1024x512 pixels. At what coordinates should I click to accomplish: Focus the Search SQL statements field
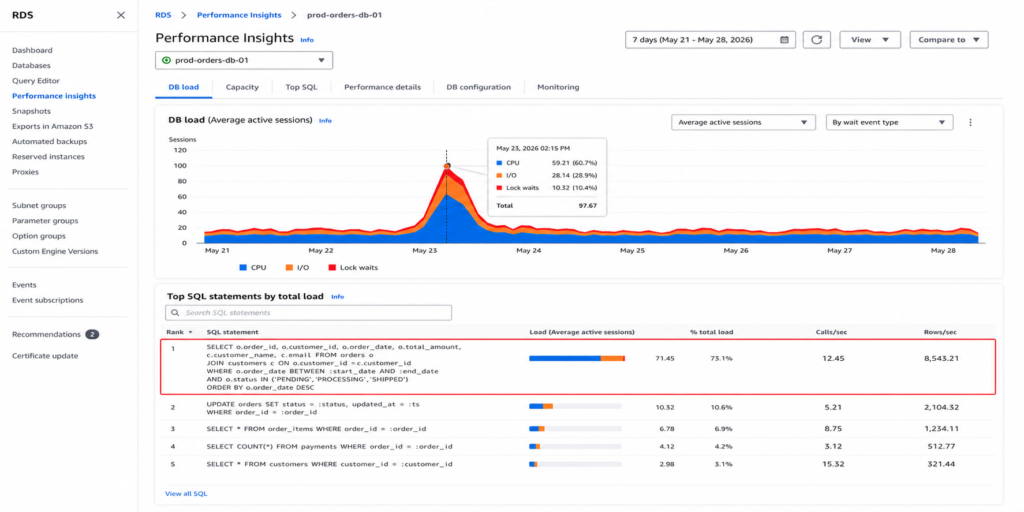tap(308, 313)
